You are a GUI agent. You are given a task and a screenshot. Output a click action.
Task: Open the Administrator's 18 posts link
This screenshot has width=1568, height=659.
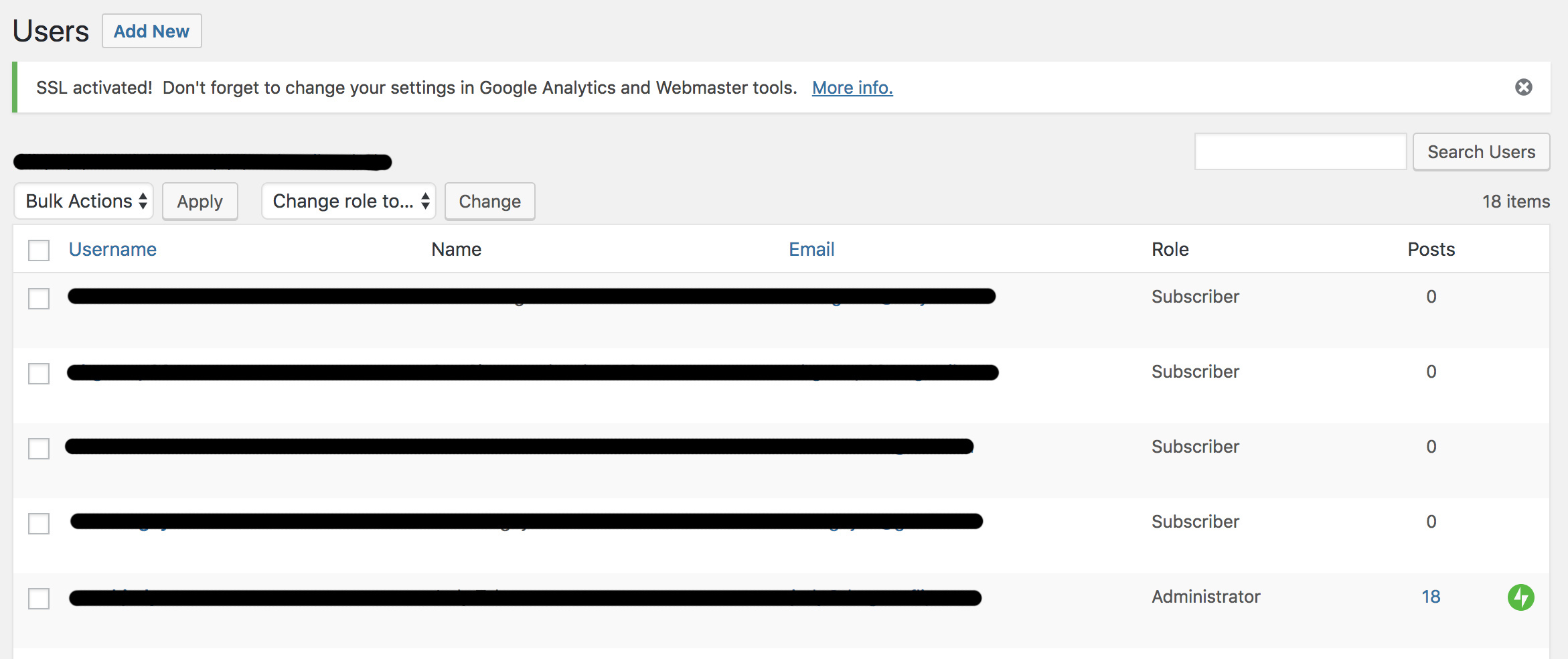(1431, 597)
